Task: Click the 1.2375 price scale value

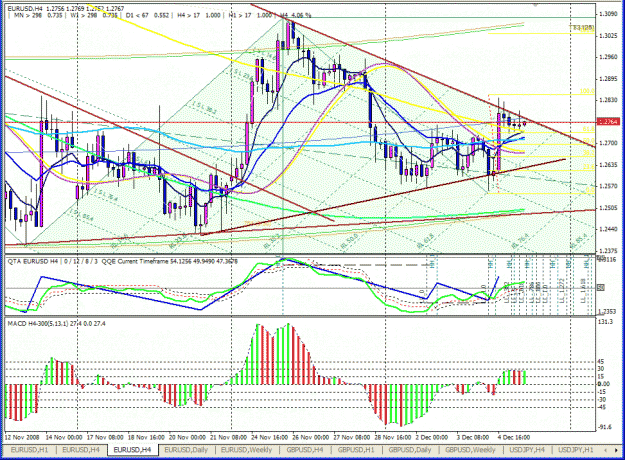Action: coord(608,251)
